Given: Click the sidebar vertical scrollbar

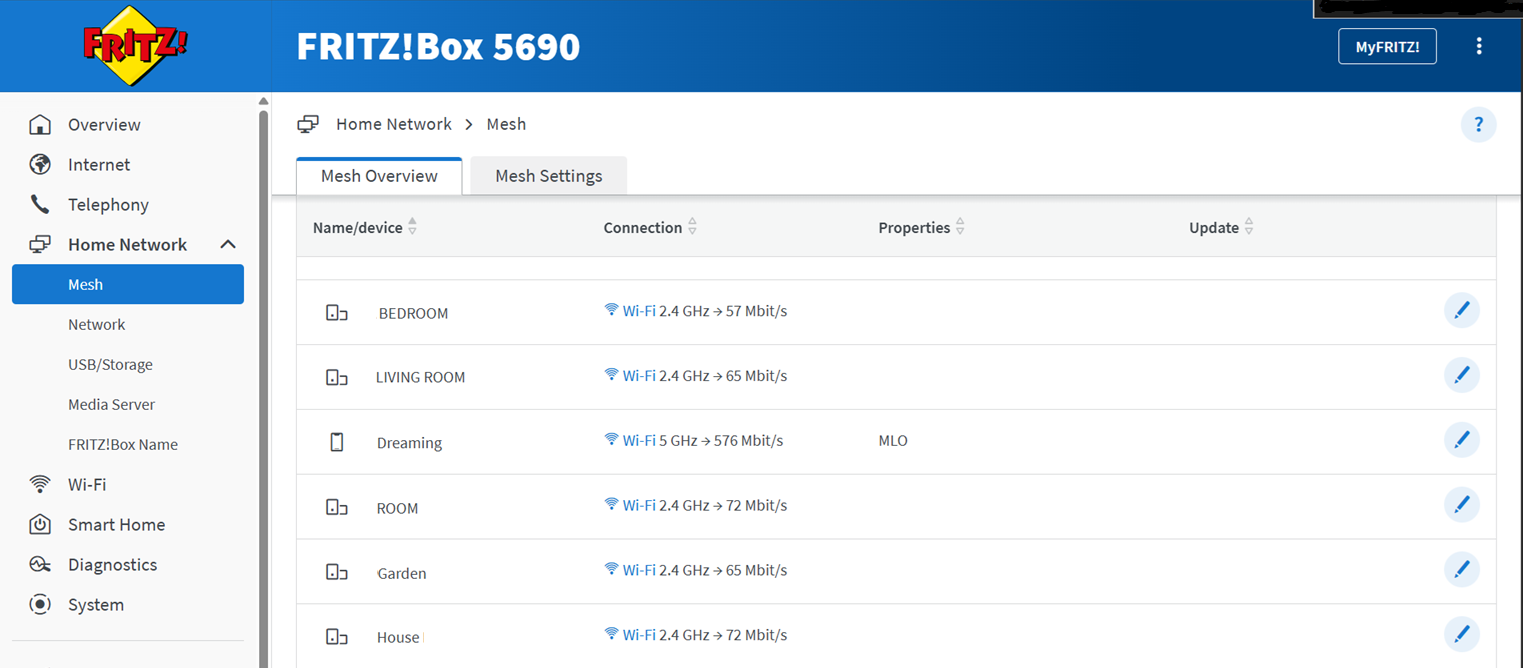Looking at the screenshot, I should coord(264,380).
